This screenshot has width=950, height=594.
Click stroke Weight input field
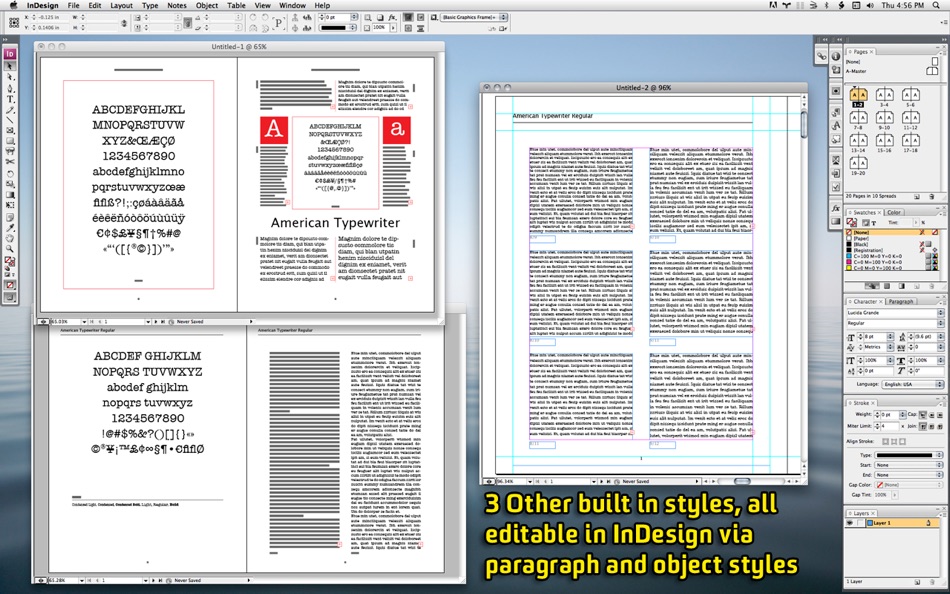[x=890, y=415]
